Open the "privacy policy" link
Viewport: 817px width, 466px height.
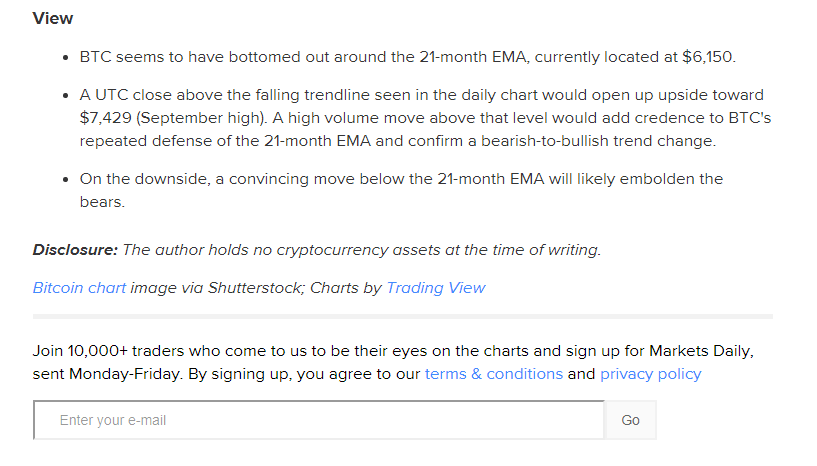pyautogui.click(x=650, y=374)
